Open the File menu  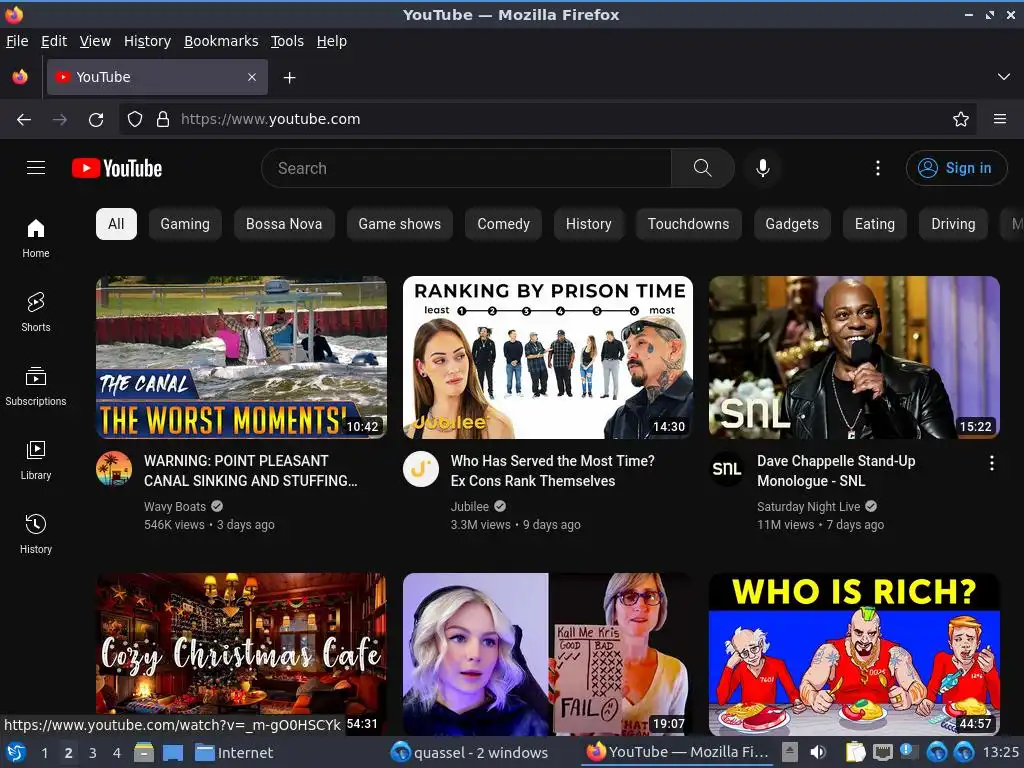(x=17, y=41)
